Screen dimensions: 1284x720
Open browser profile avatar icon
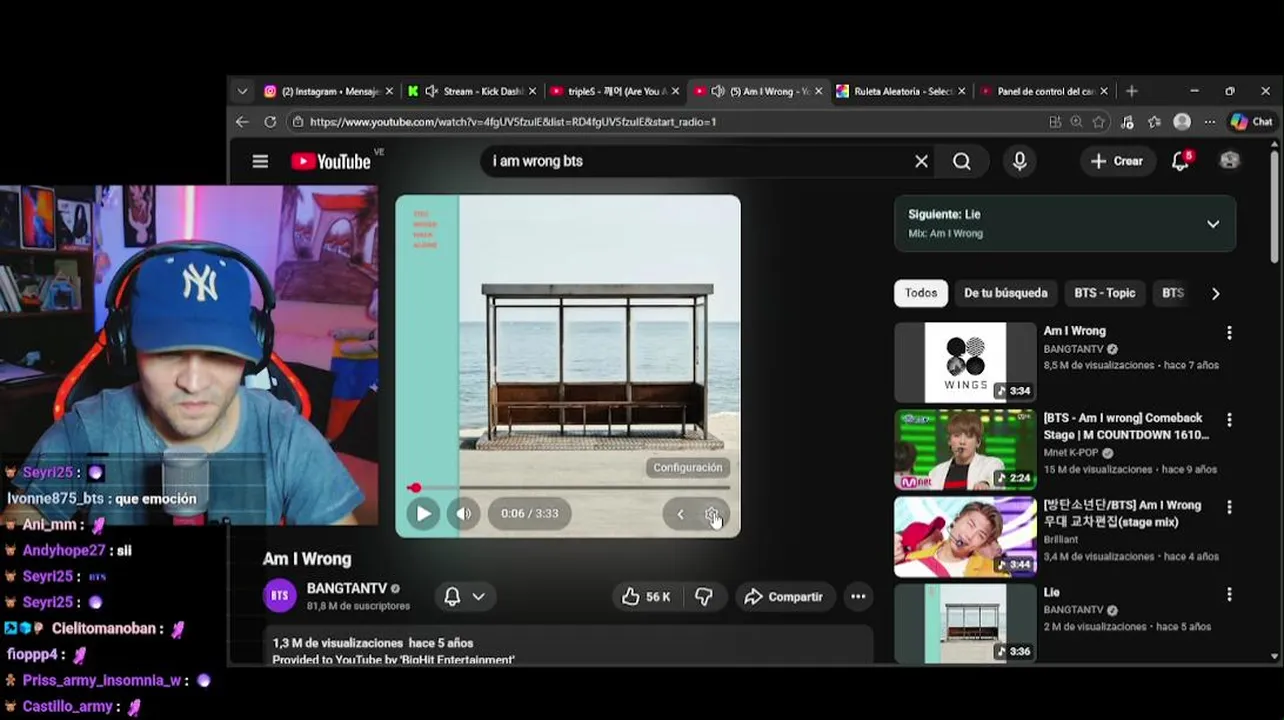coord(1182,122)
